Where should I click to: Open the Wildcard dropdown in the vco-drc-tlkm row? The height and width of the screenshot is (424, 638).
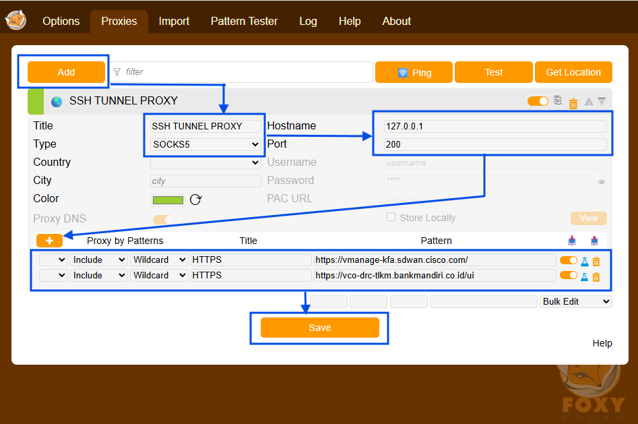pos(159,275)
